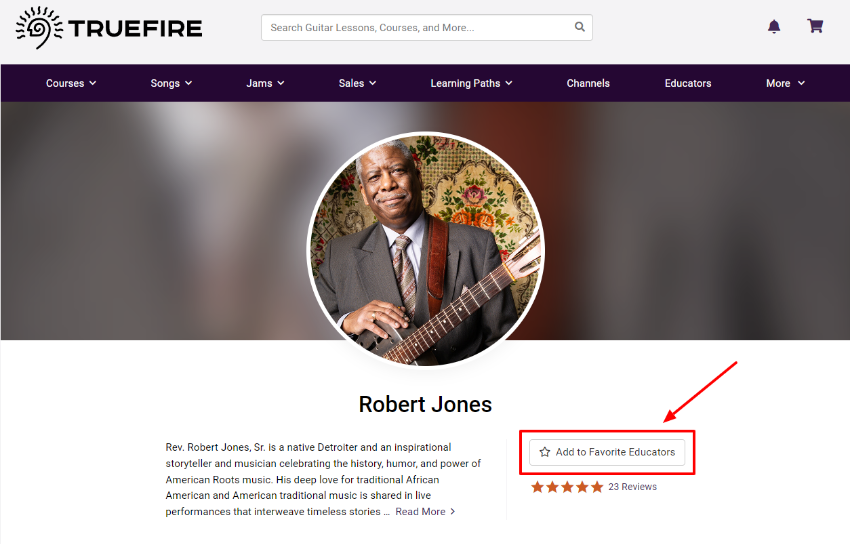Go to the Channels page

coord(588,83)
